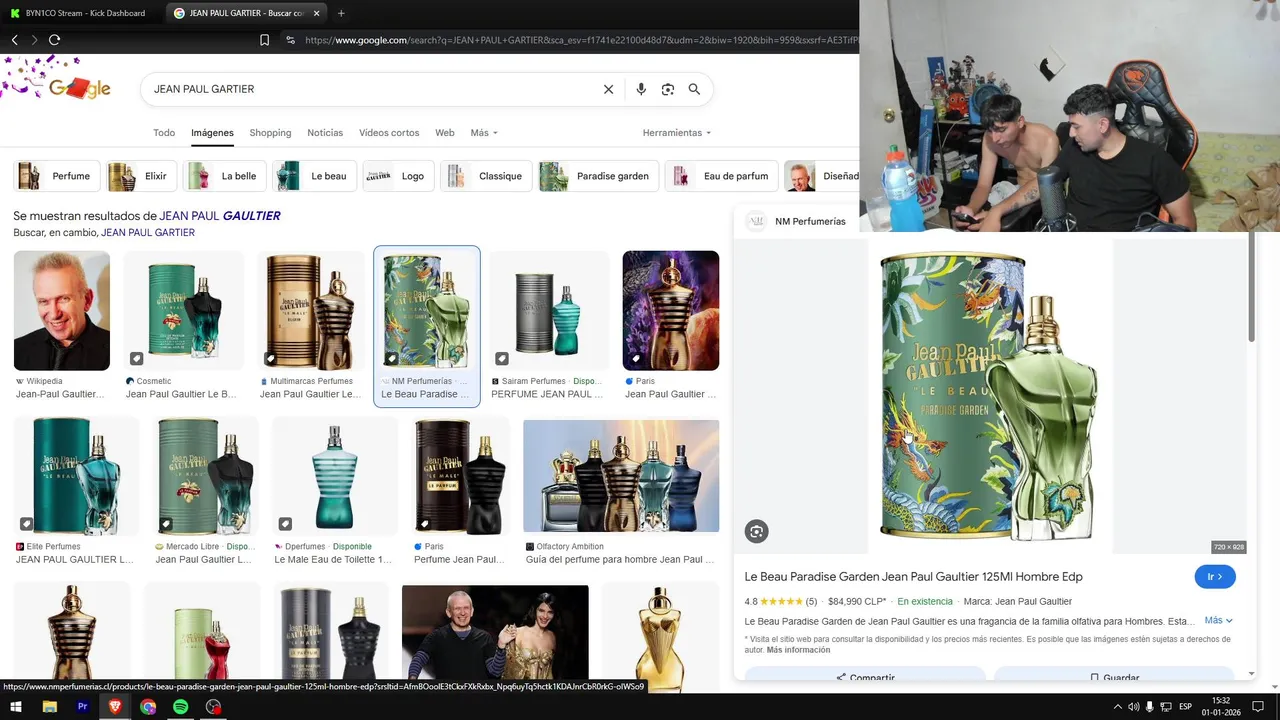Open the Noticias tab

coord(325,133)
